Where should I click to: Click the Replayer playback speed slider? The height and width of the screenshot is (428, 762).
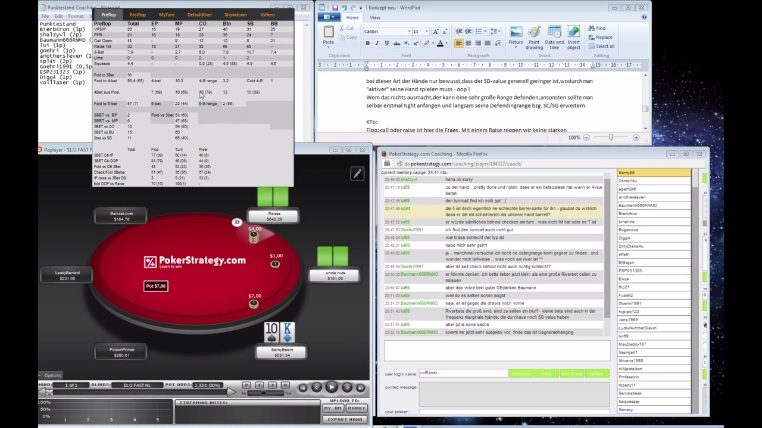[x=265, y=393]
